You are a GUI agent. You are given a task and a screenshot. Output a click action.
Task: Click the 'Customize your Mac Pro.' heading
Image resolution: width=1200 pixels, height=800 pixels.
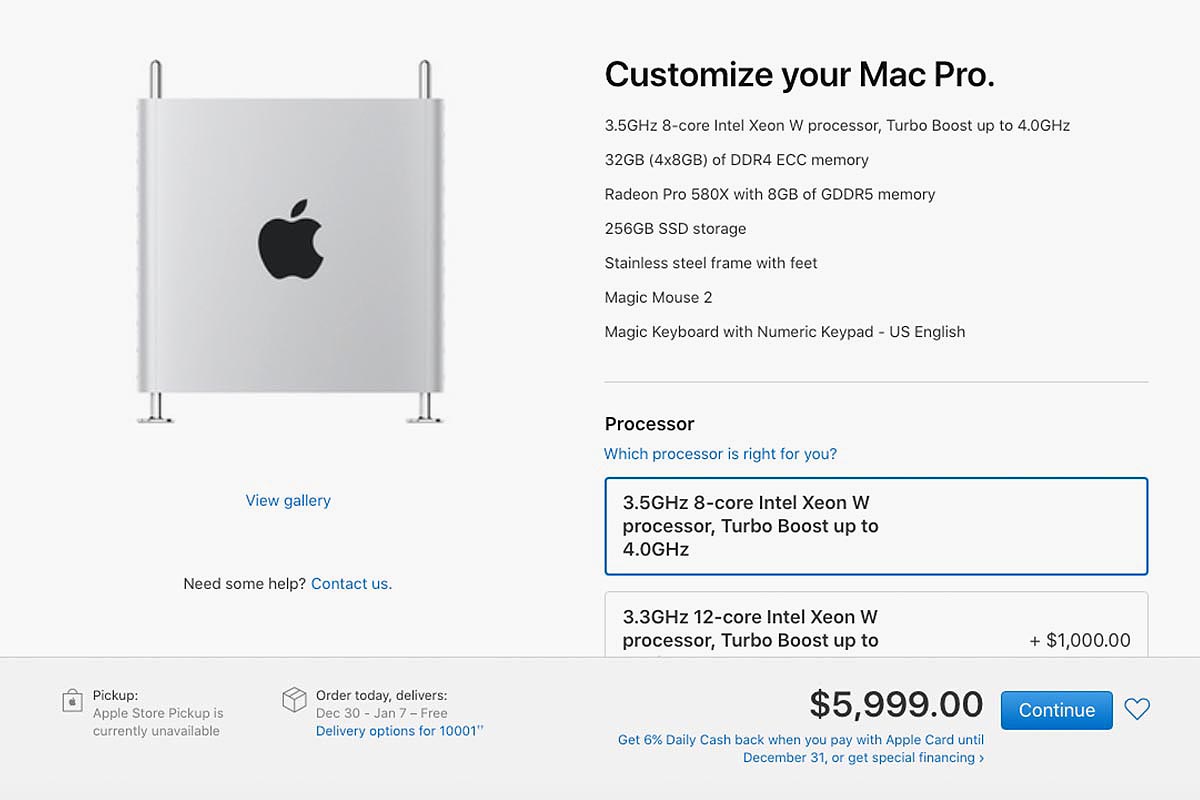(x=799, y=75)
